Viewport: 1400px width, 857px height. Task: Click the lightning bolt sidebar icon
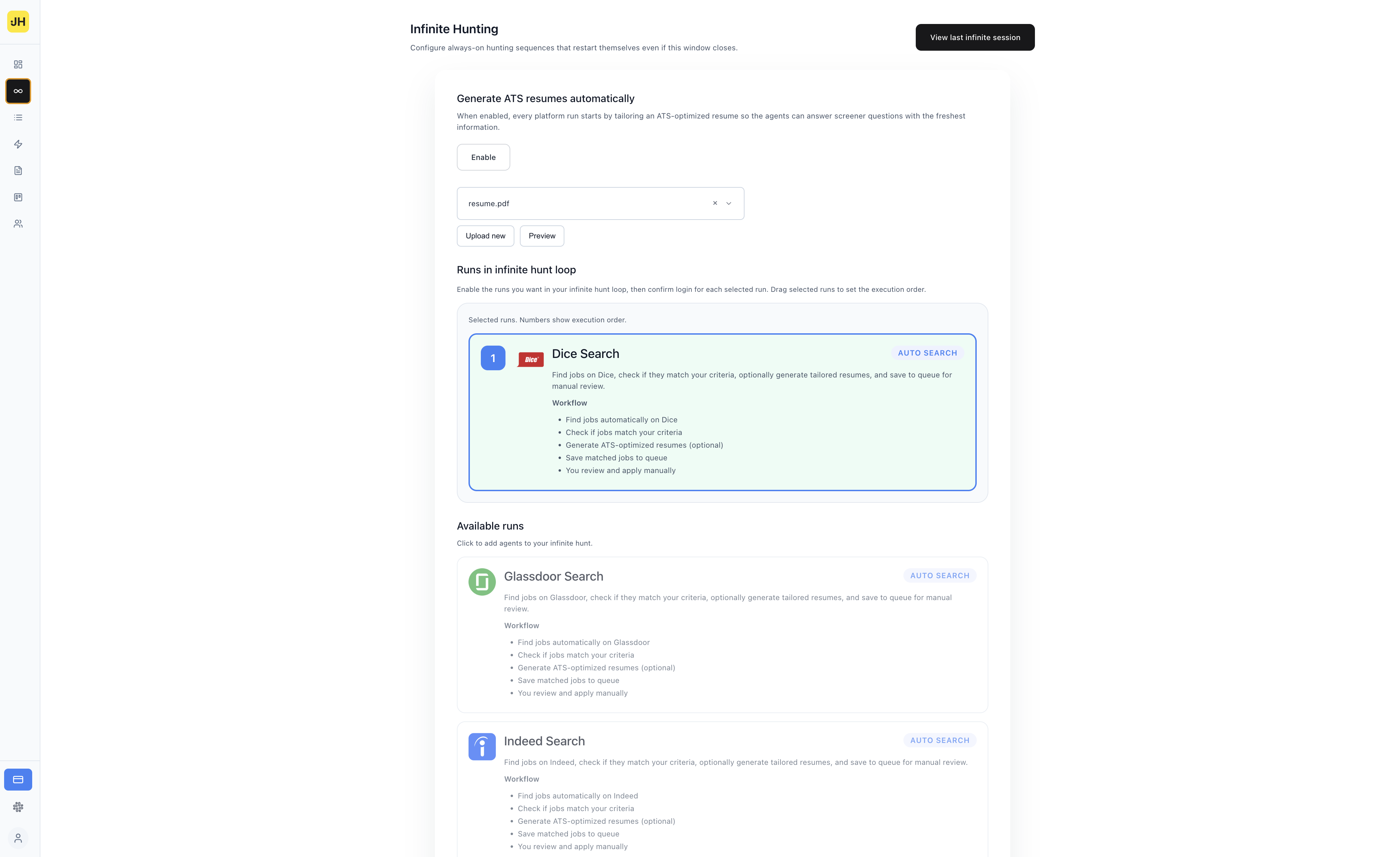pyautogui.click(x=17, y=144)
